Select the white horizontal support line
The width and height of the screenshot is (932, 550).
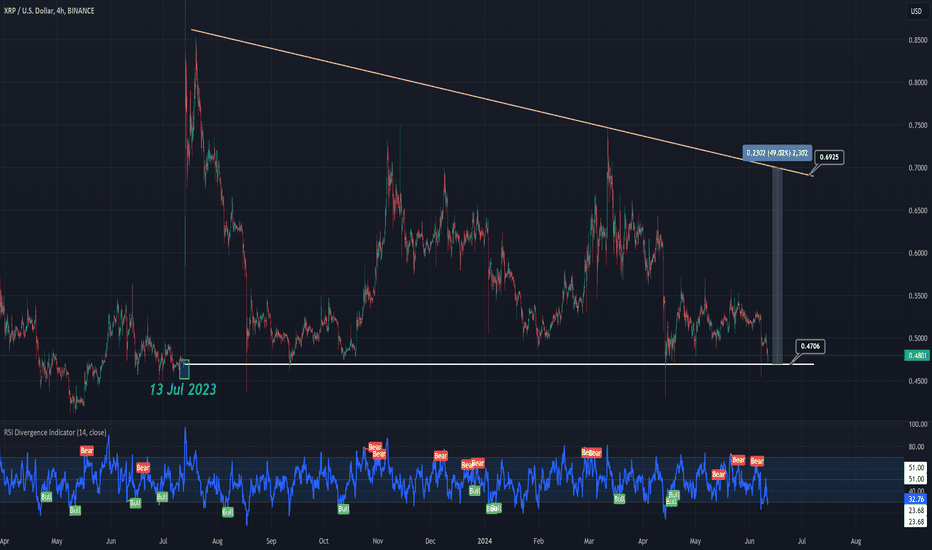click(499, 364)
